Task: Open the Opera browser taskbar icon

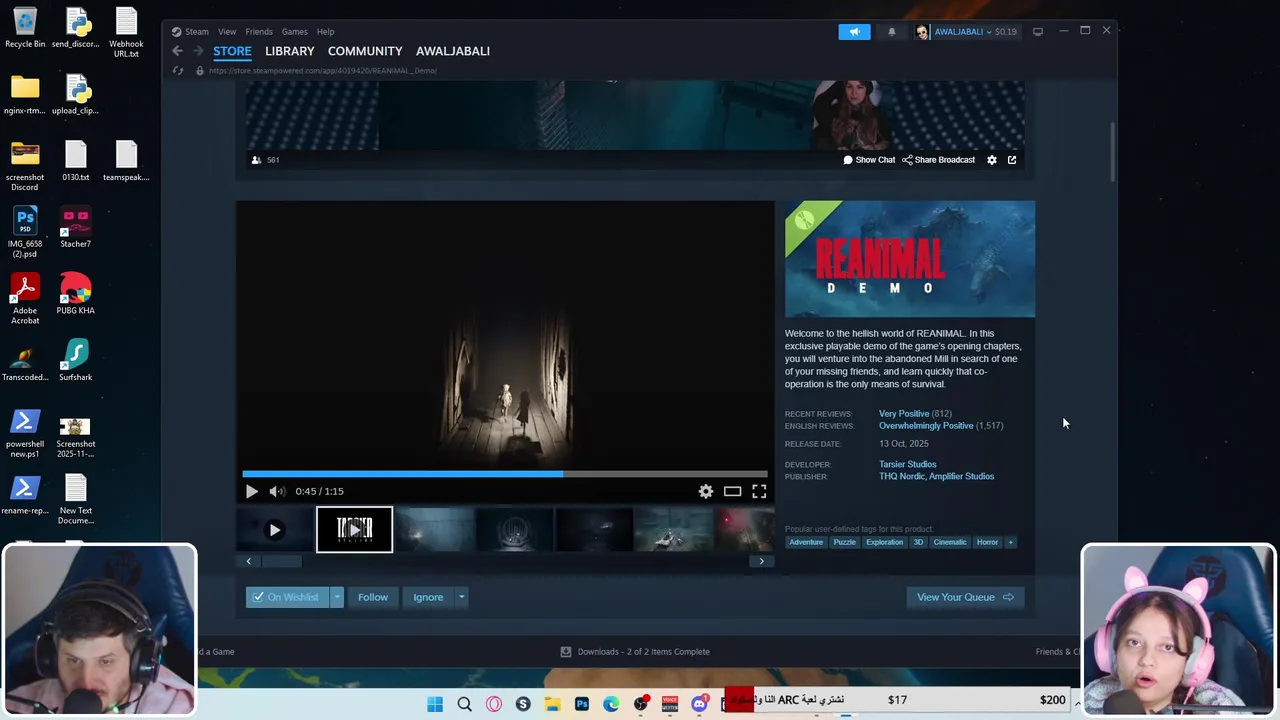Action: click(494, 704)
